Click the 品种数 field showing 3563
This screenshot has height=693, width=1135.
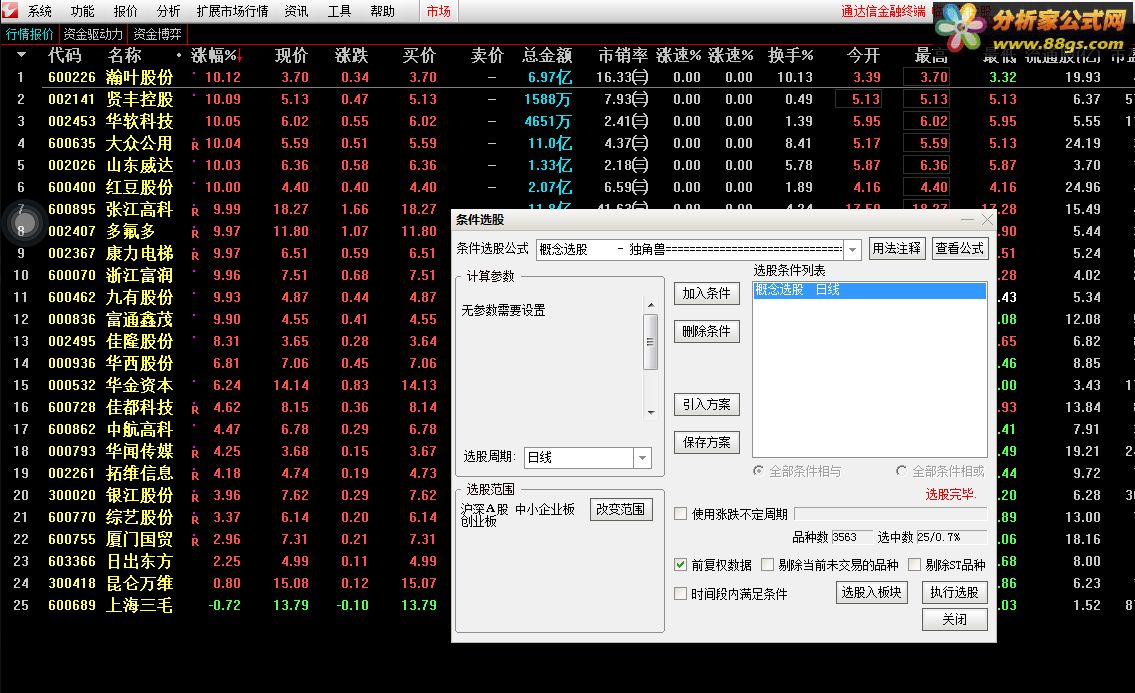coord(851,537)
